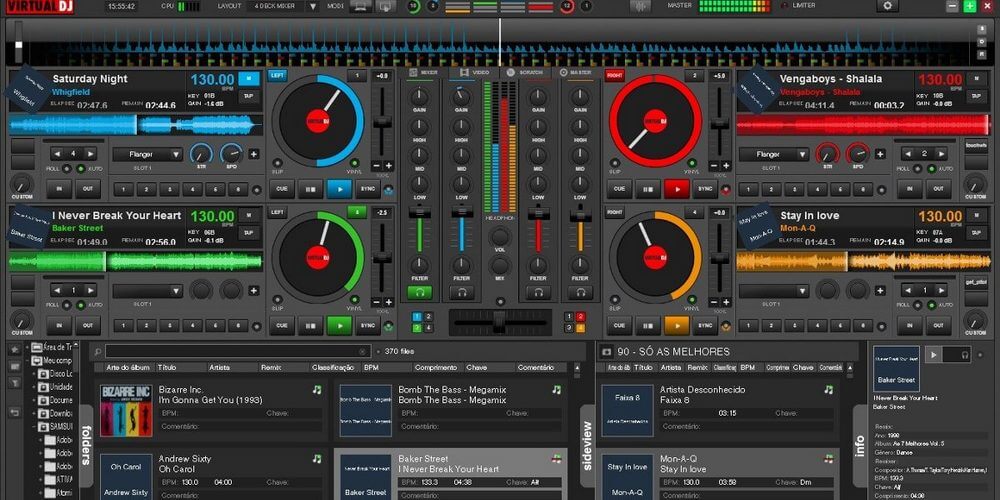Click the sideview list icon next to 90 - SÓ AS MELHORES
Viewport: 1000px width, 500px height.
607,351
